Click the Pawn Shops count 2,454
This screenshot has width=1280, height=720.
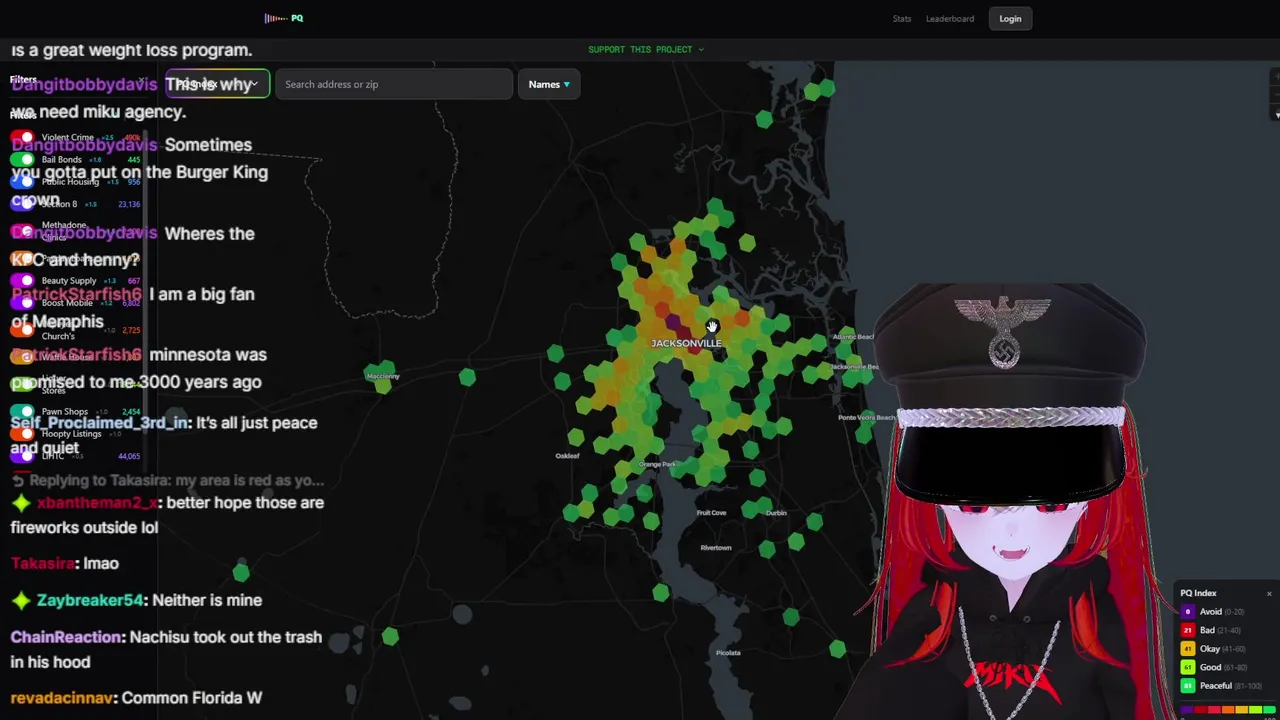[131, 412]
